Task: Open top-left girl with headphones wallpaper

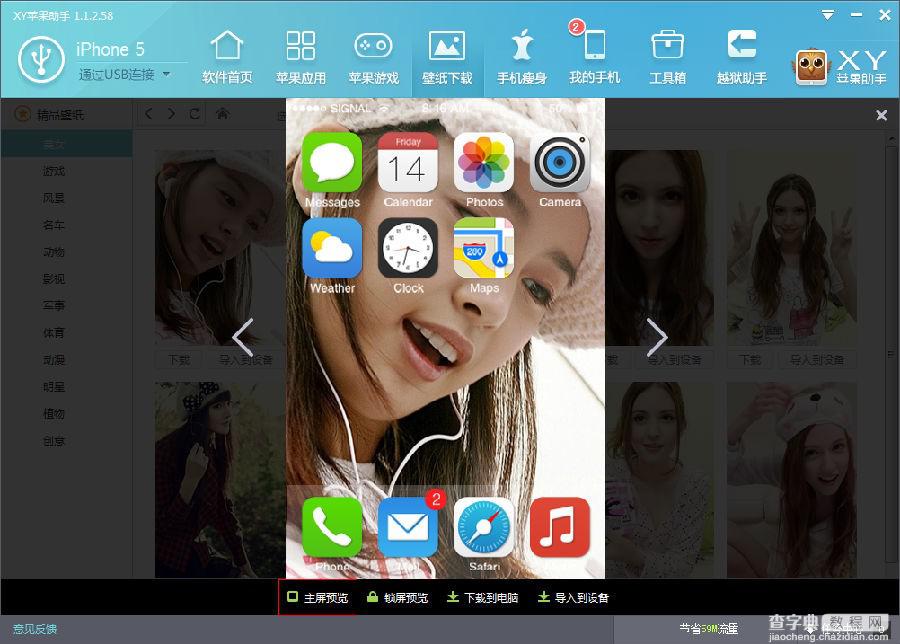Action: pos(220,248)
